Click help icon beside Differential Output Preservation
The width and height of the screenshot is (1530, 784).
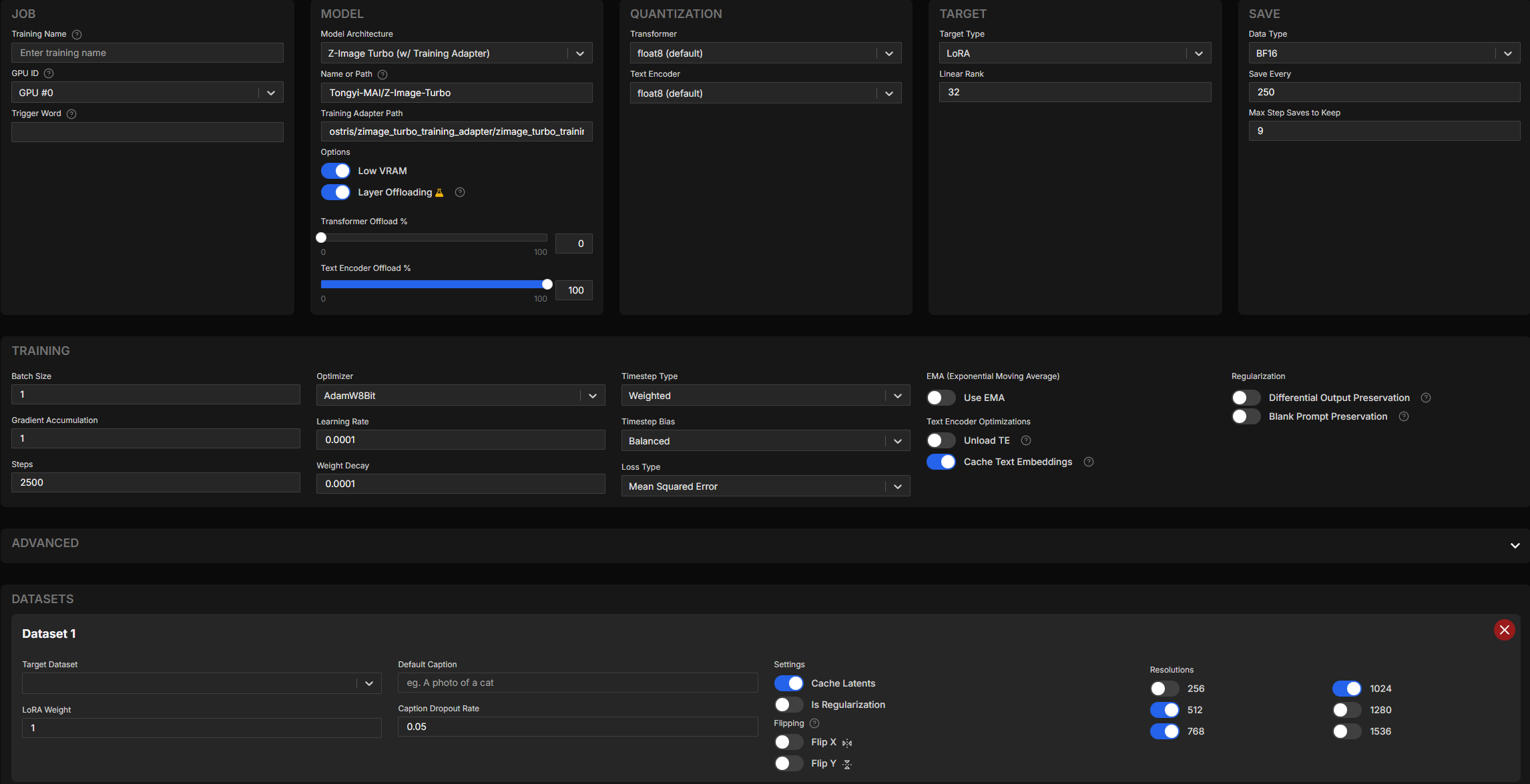(x=1426, y=398)
